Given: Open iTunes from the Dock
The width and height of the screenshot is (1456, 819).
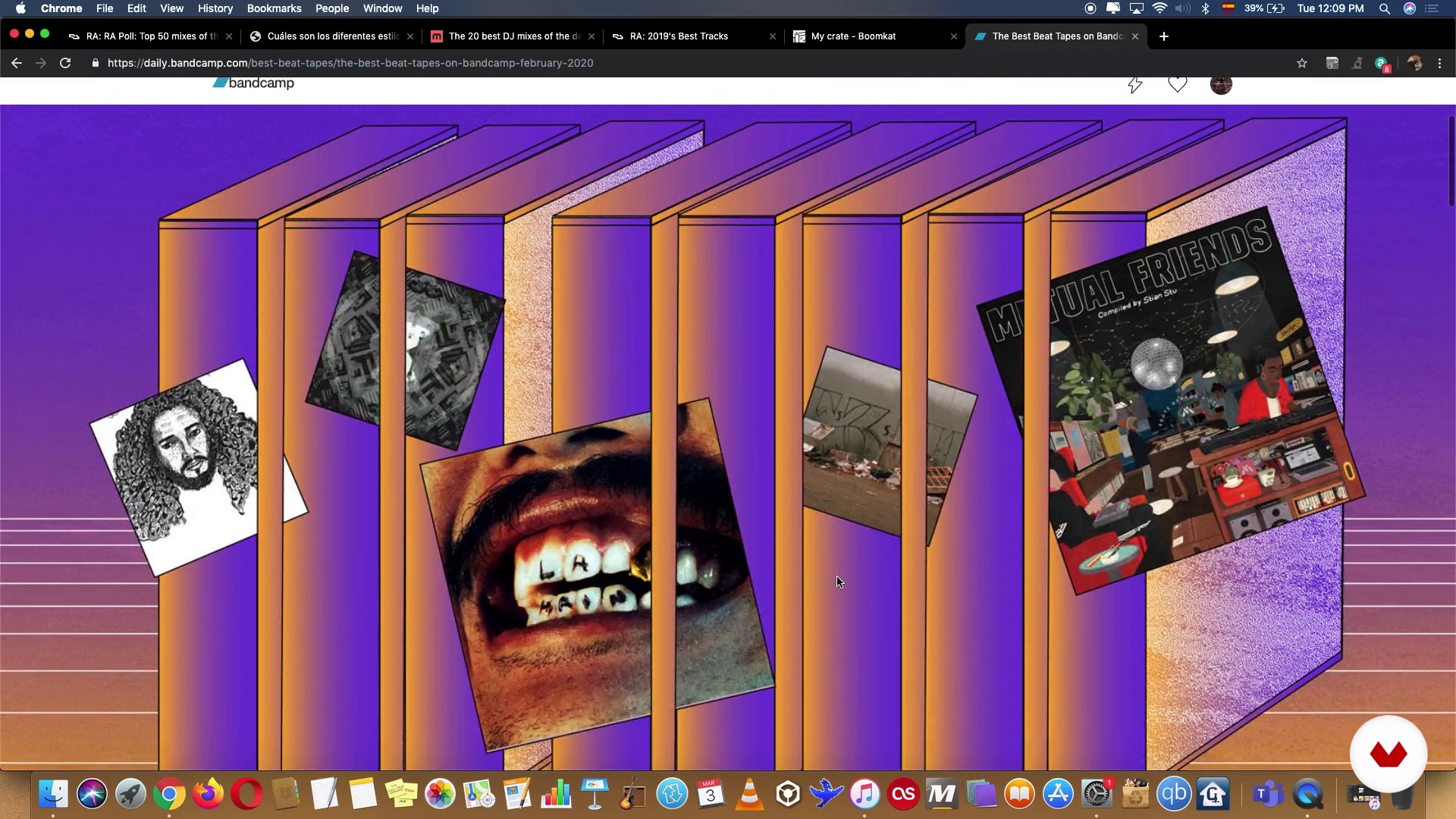Looking at the screenshot, I should coord(864,794).
